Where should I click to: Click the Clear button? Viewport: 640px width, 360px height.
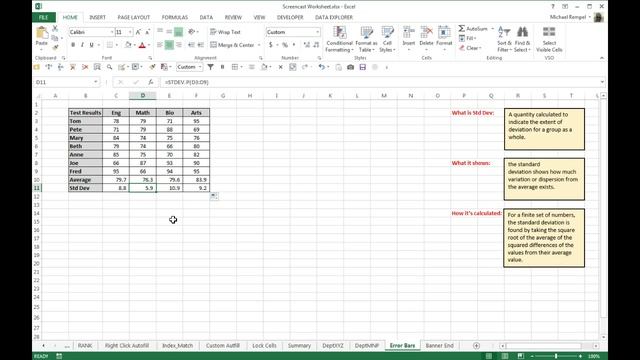pos(470,48)
